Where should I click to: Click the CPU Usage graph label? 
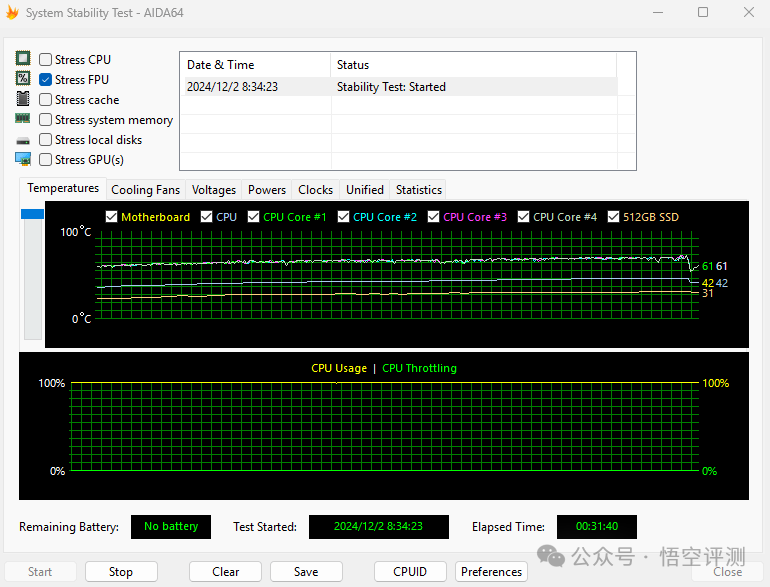click(339, 368)
